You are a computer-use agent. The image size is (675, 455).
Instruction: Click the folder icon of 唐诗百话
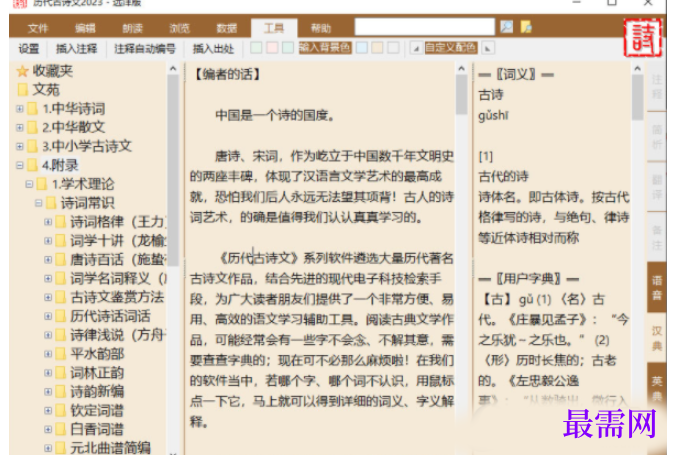(61, 260)
